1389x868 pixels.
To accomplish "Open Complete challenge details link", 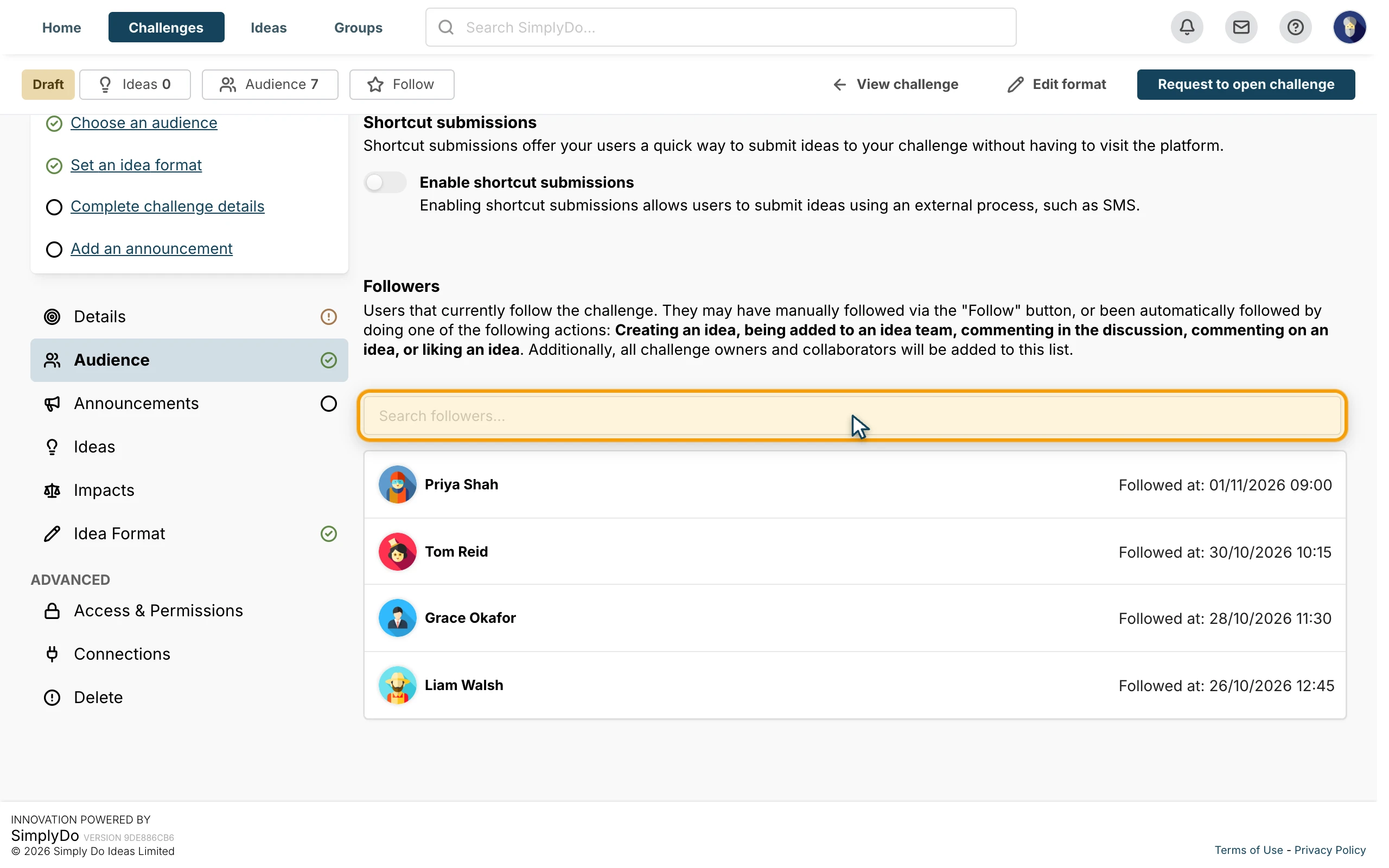I will pyautogui.click(x=167, y=206).
